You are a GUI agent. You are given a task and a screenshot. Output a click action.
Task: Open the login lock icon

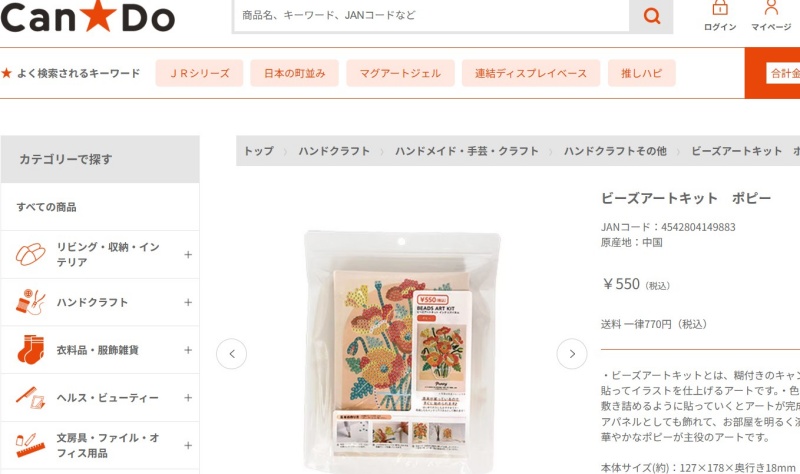[720, 9]
